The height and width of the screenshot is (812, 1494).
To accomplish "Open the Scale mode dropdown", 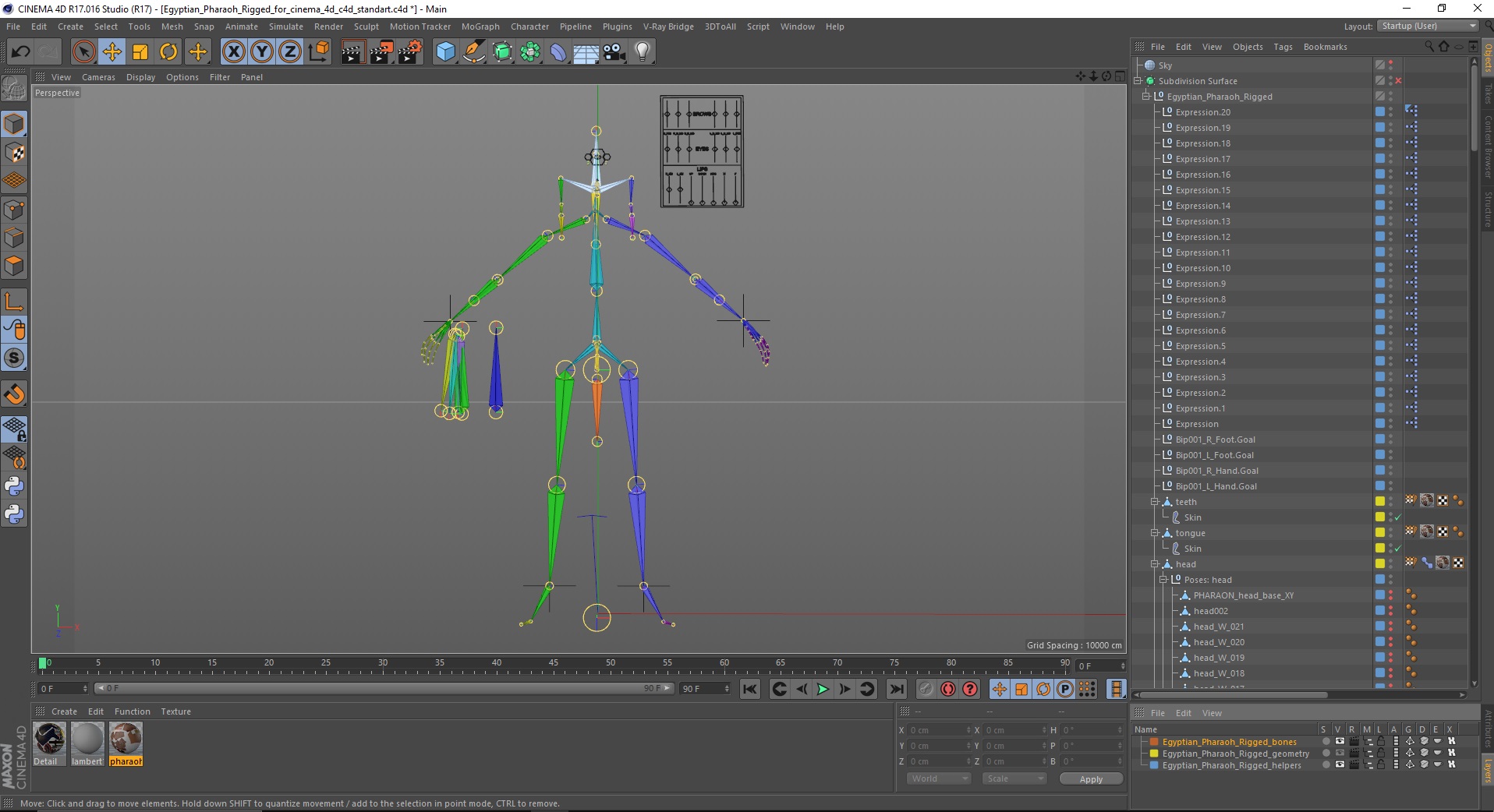I will 1014,778.
